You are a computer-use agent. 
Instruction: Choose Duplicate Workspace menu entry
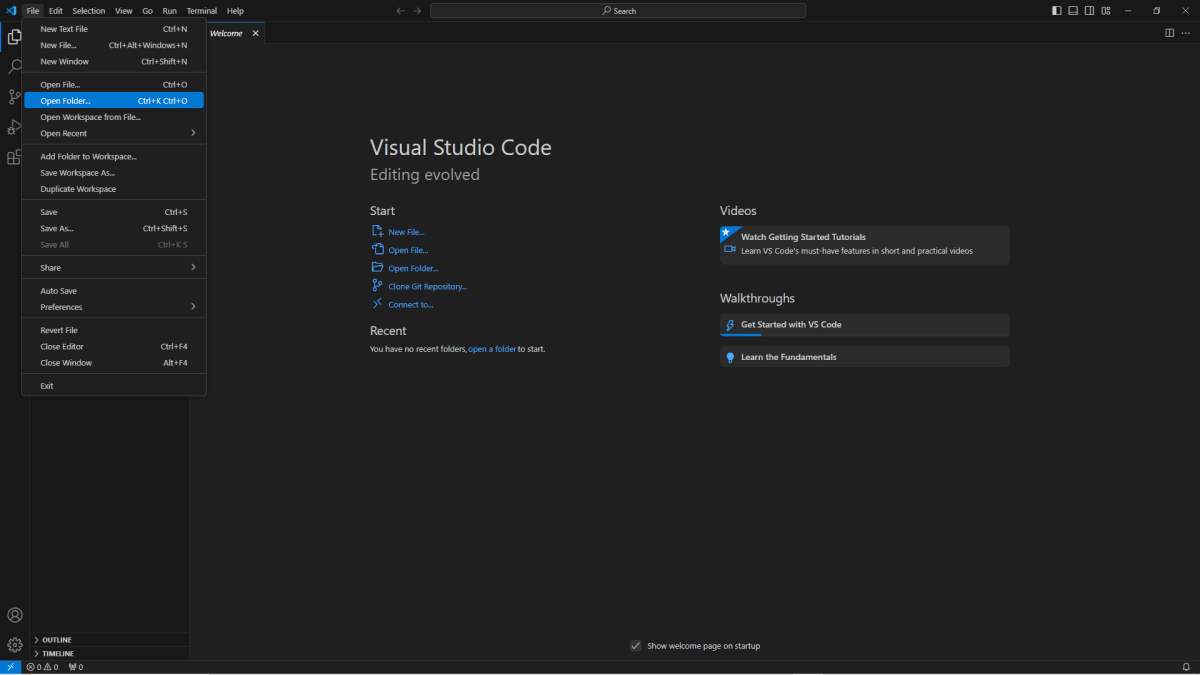pos(114,189)
